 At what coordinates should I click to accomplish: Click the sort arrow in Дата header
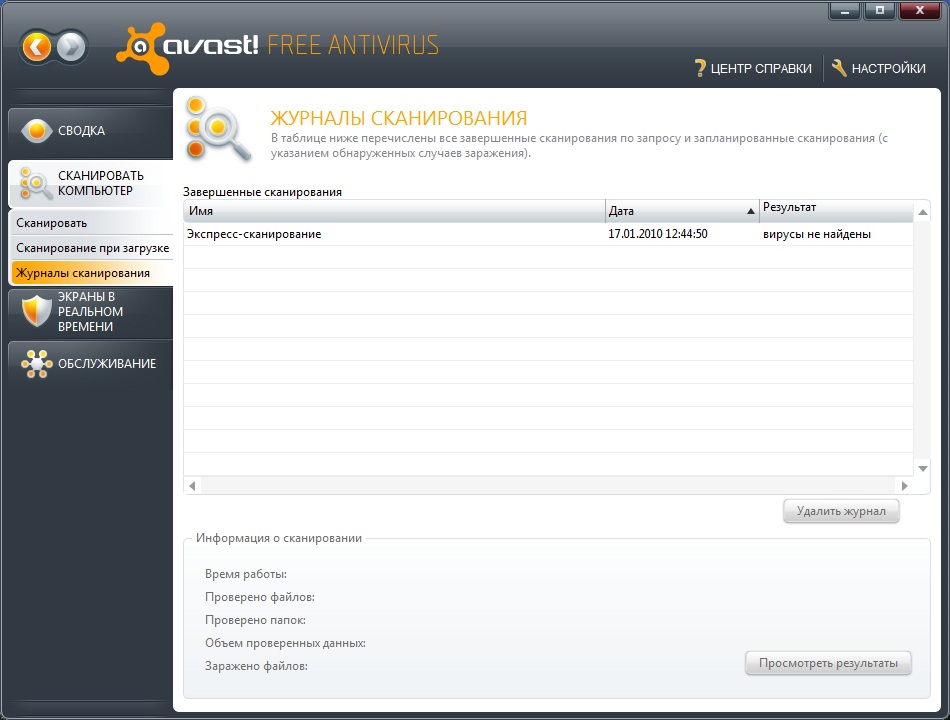[x=751, y=212]
